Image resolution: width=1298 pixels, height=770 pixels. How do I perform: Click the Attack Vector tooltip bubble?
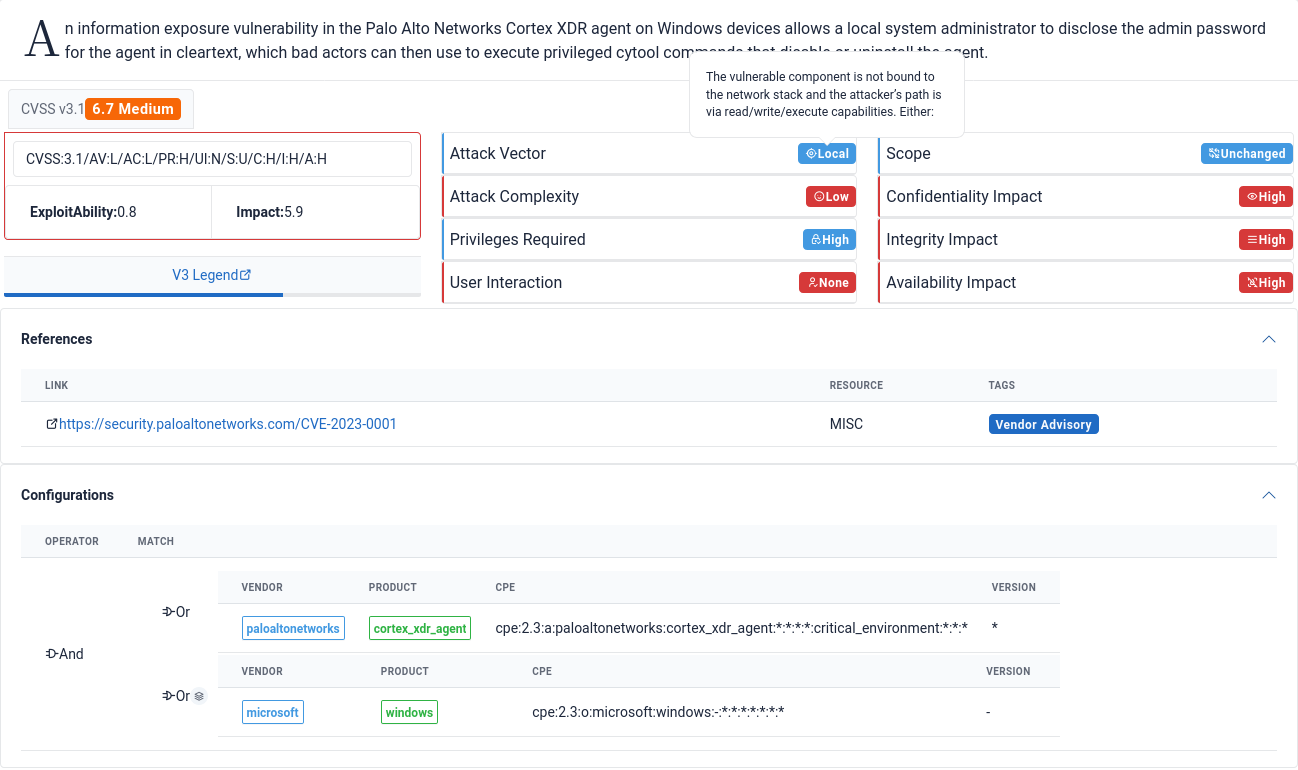pyautogui.click(x=827, y=94)
